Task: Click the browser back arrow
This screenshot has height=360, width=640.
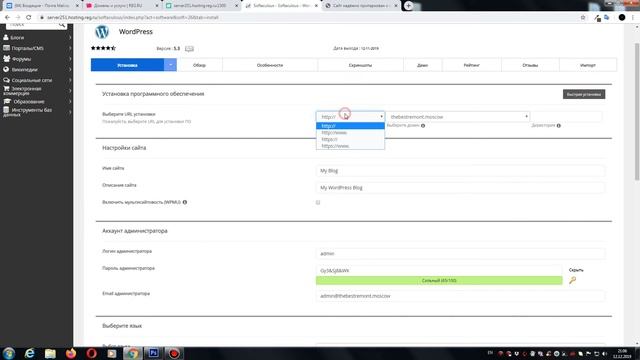Action: (x=7, y=18)
